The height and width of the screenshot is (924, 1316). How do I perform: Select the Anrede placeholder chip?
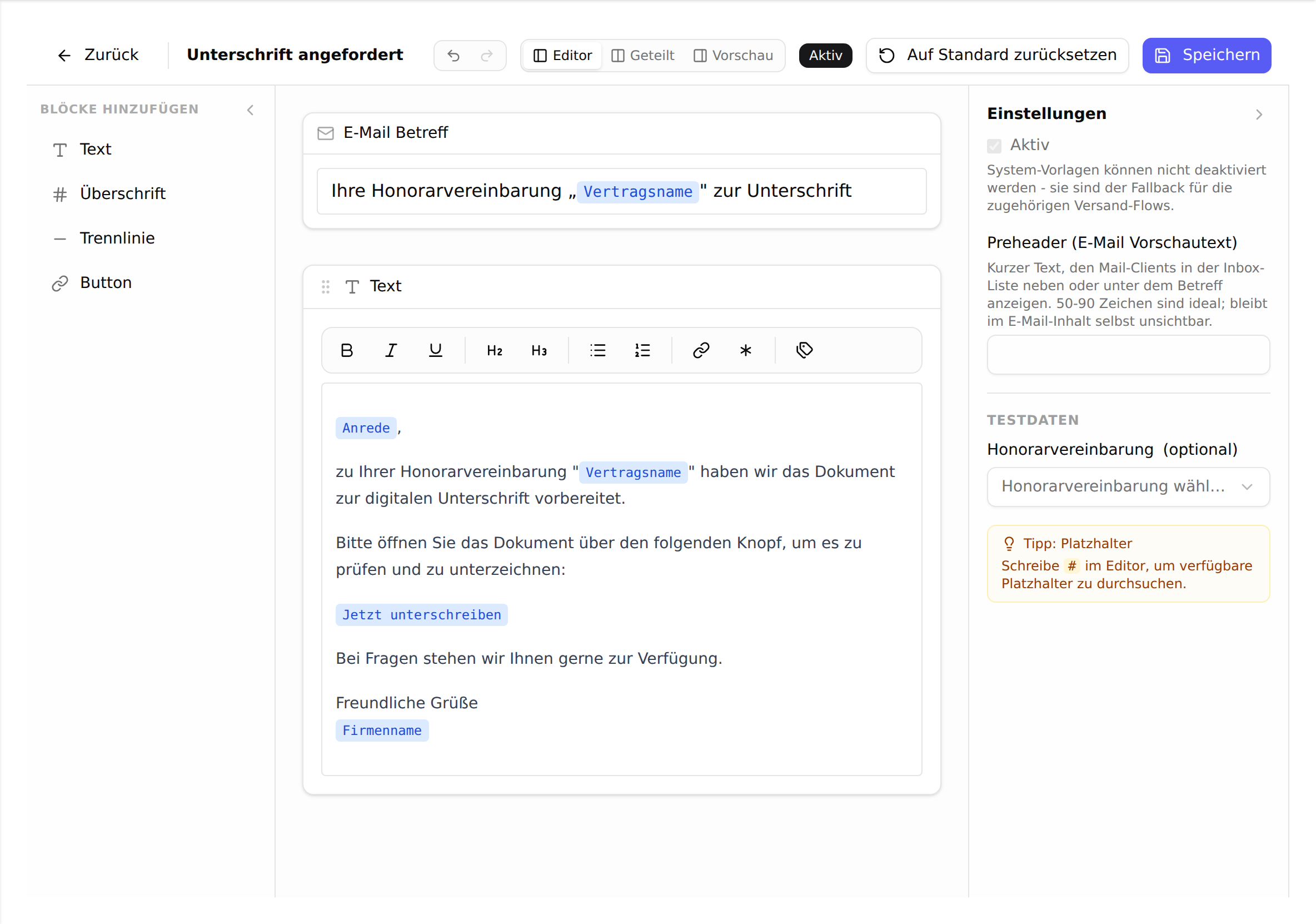click(366, 429)
